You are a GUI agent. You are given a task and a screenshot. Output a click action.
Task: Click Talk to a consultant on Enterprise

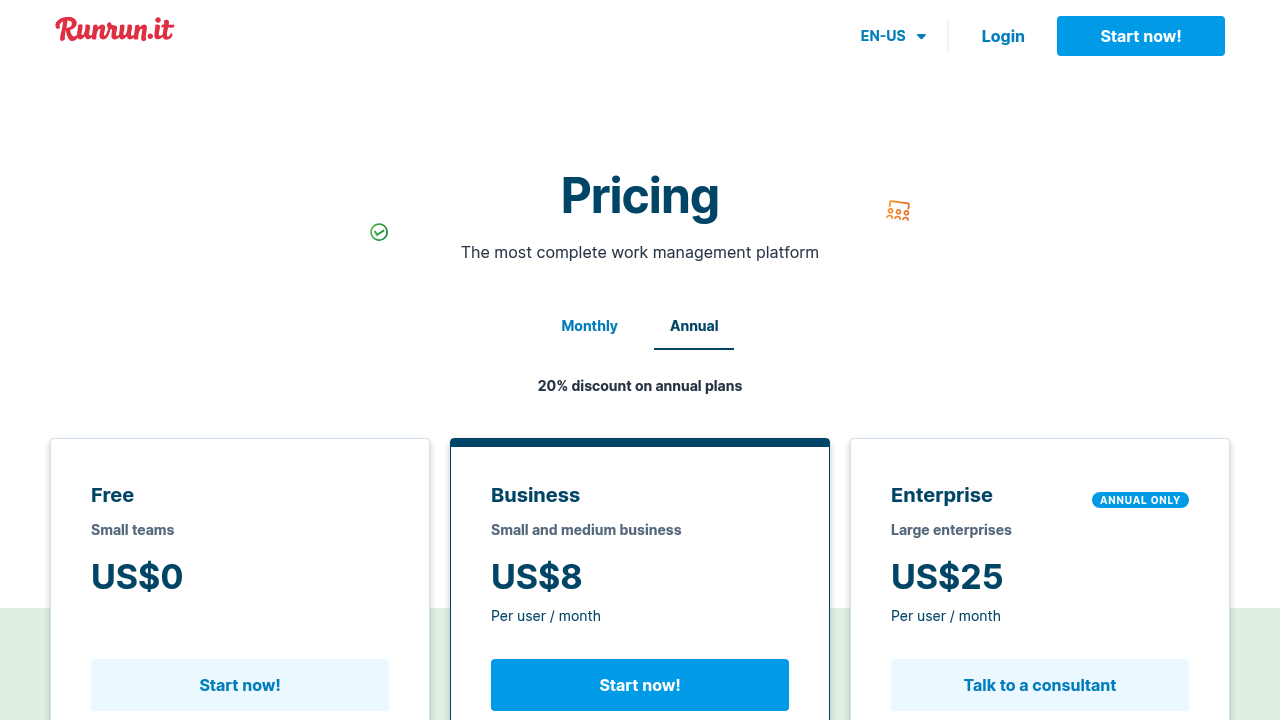click(x=1040, y=685)
